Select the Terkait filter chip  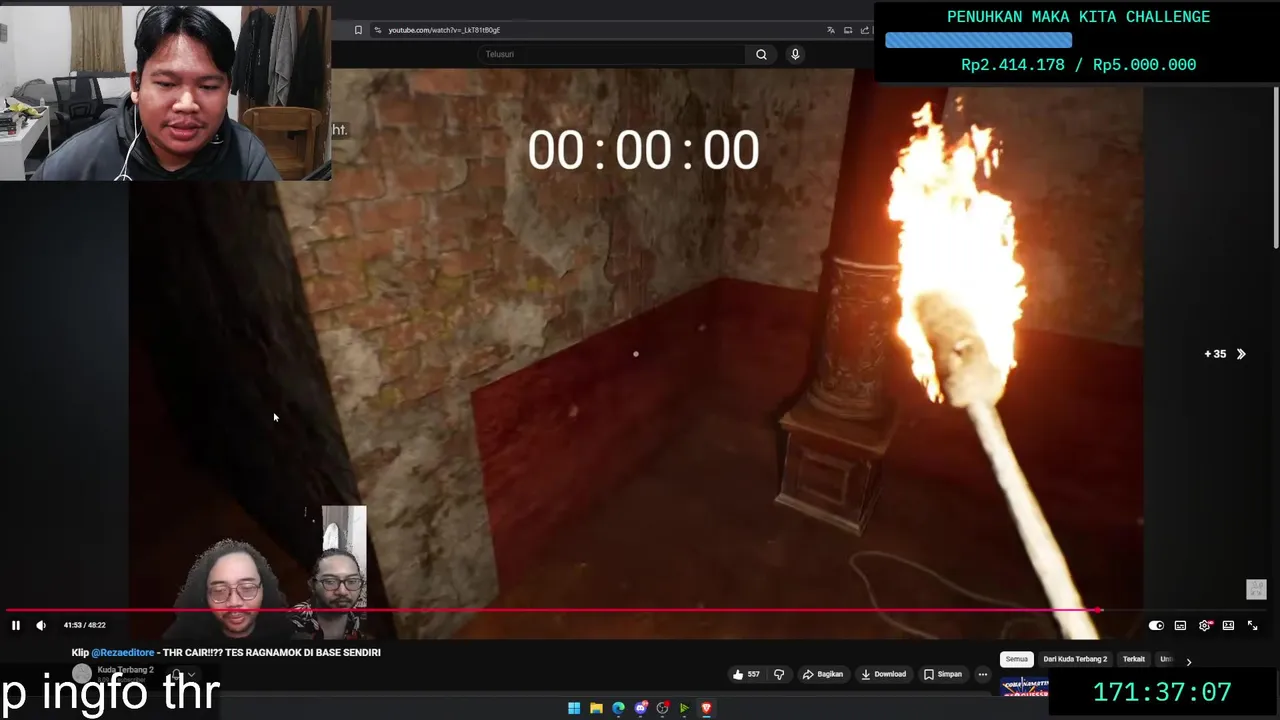[1134, 659]
